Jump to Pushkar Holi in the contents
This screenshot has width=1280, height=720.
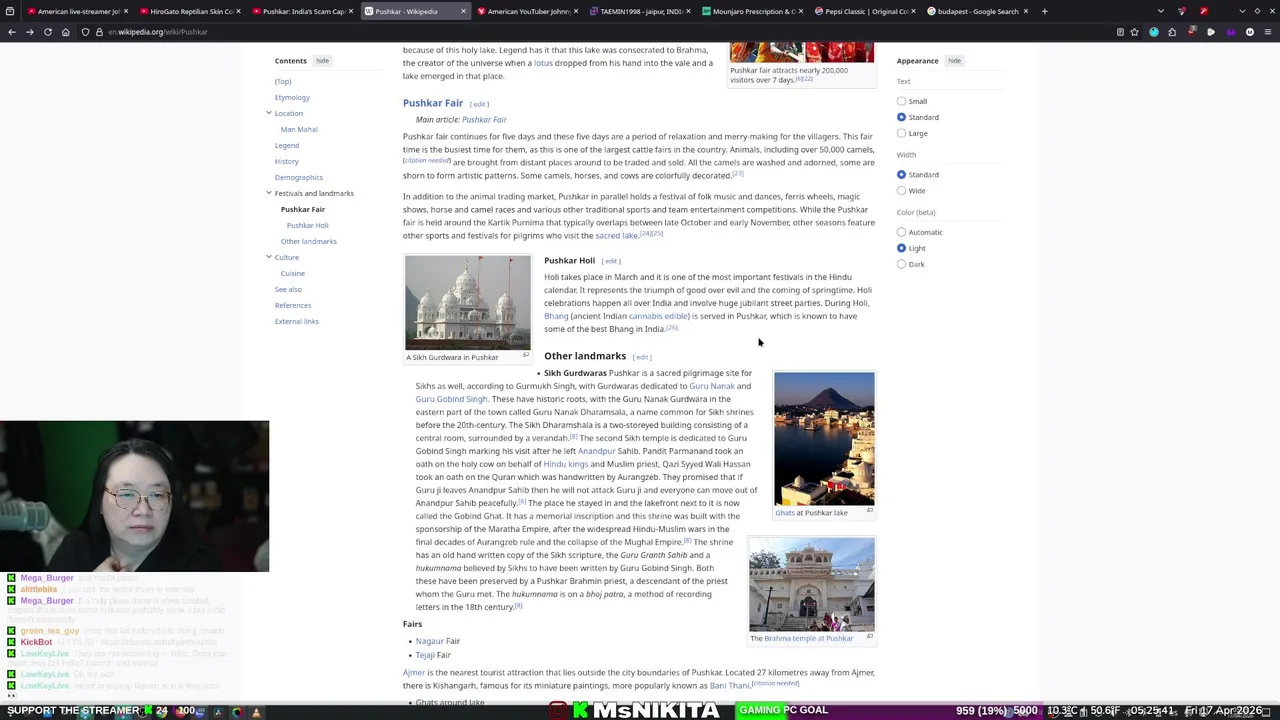tap(307, 225)
